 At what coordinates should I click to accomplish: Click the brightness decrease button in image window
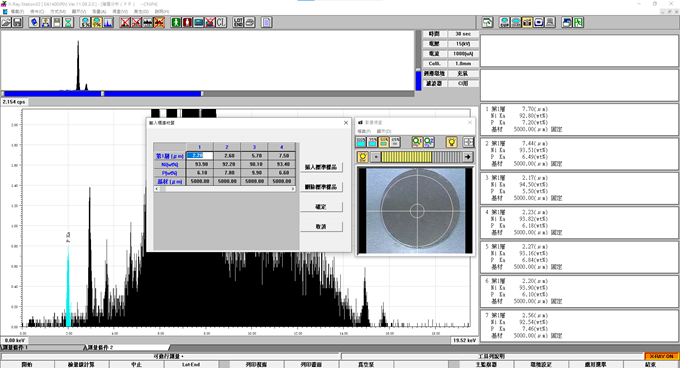pyautogui.click(x=376, y=157)
